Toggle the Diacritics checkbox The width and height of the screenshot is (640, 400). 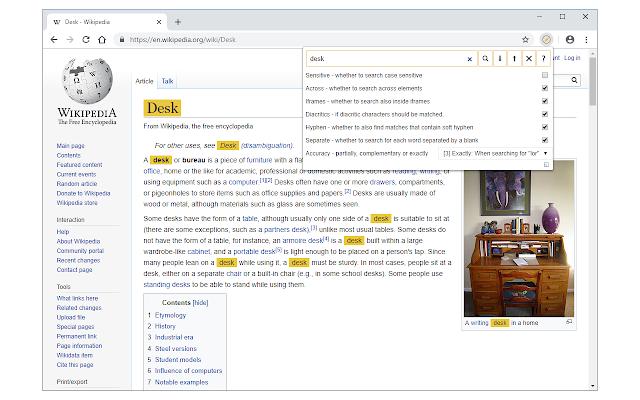point(544,114)
